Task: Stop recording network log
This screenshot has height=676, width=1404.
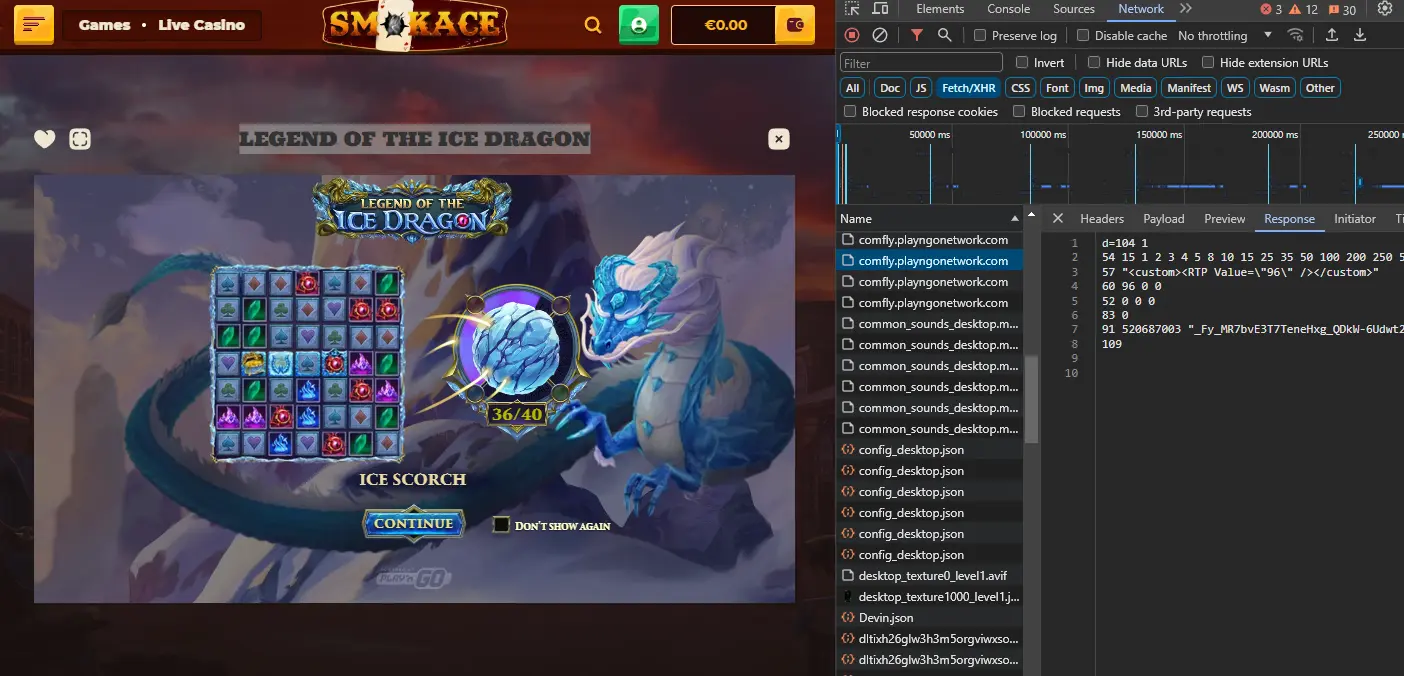Action: click(852, 35)
